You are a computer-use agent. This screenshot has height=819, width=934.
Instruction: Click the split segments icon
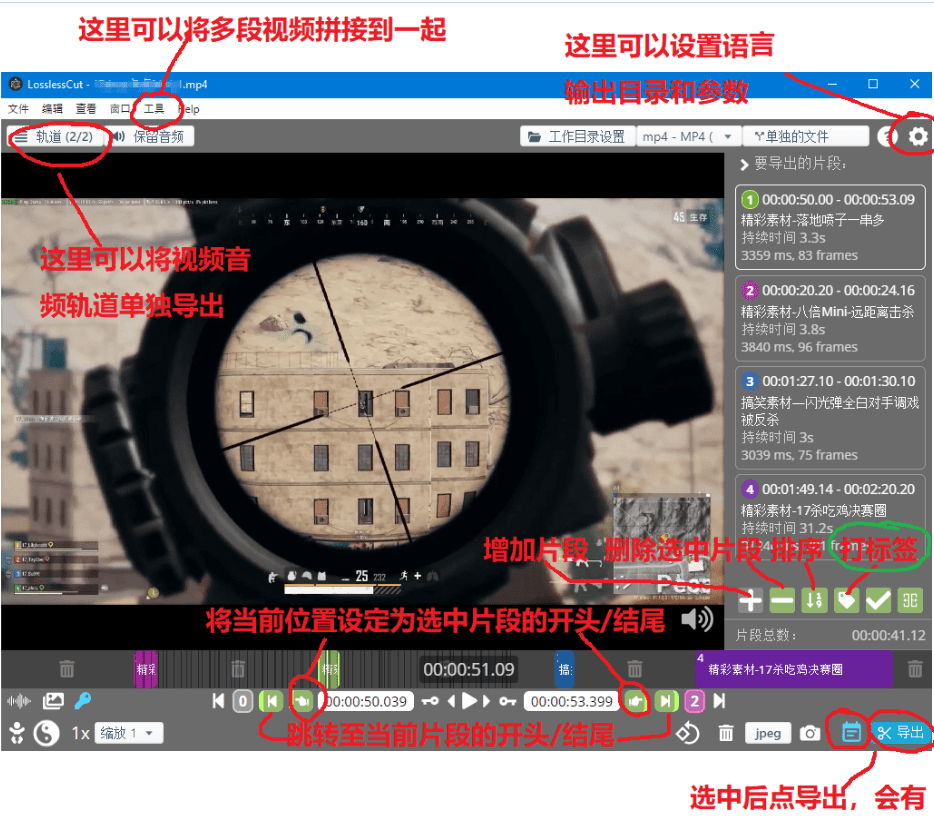(x=910, y=600)
